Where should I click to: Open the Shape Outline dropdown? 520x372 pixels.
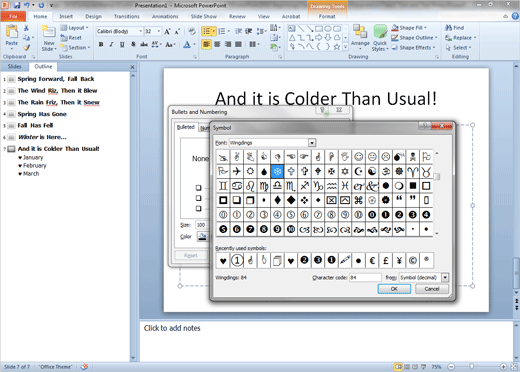[x=414, y=38]
